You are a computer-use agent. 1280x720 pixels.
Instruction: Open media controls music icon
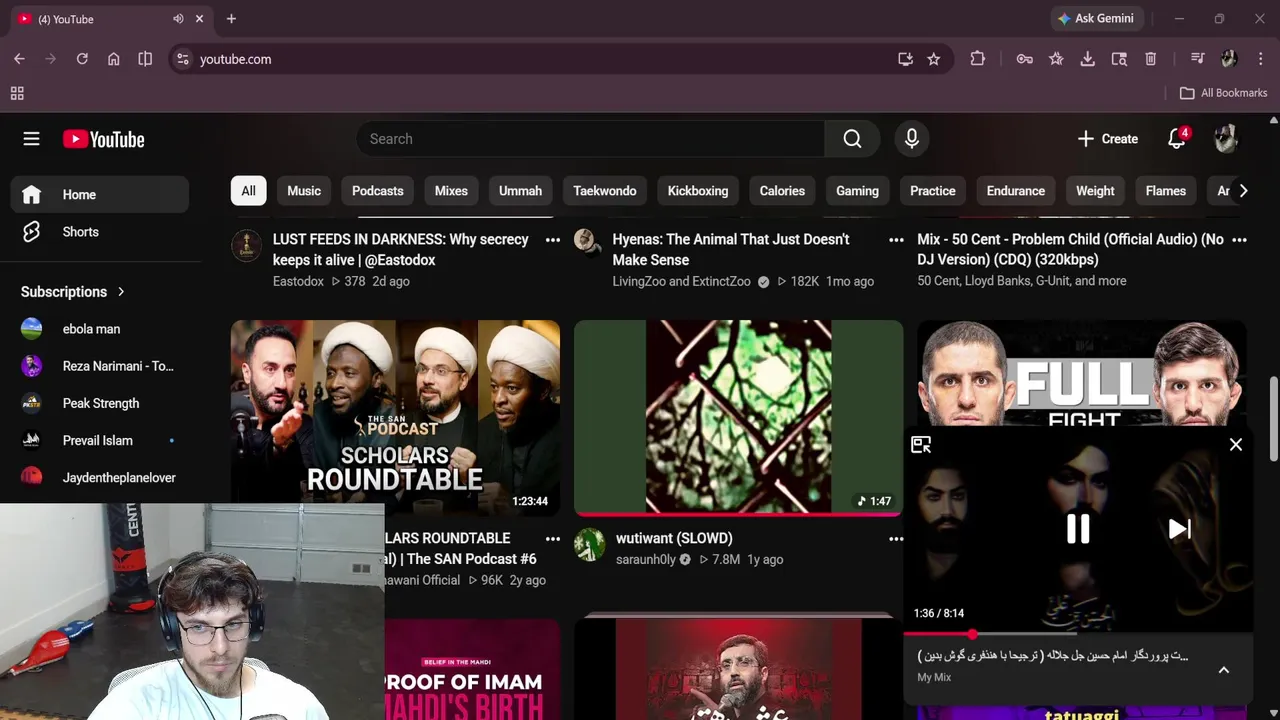[1197, 59]
